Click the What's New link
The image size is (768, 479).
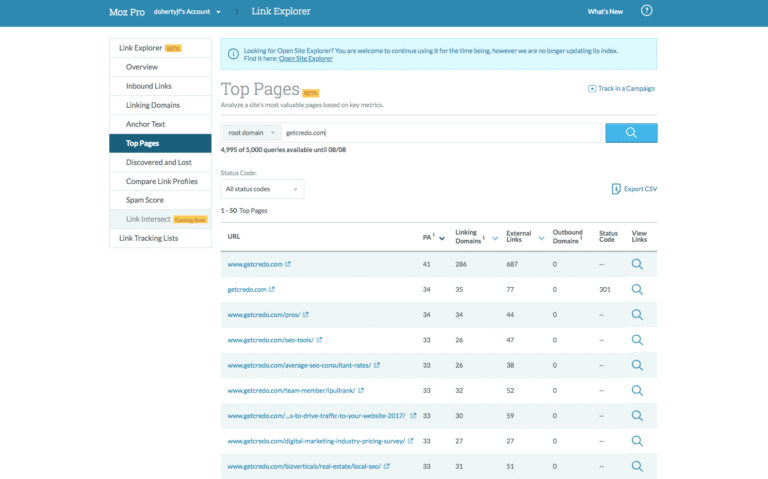pyautogui.click(x=605, y=12)
